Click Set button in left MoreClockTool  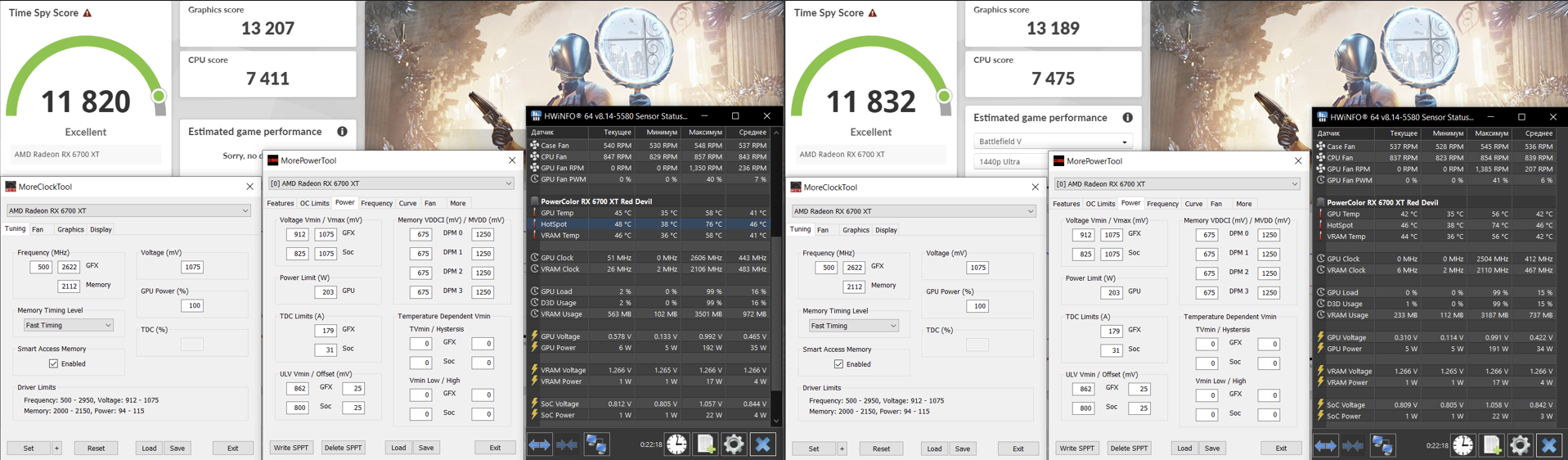[x=29, y=449]
